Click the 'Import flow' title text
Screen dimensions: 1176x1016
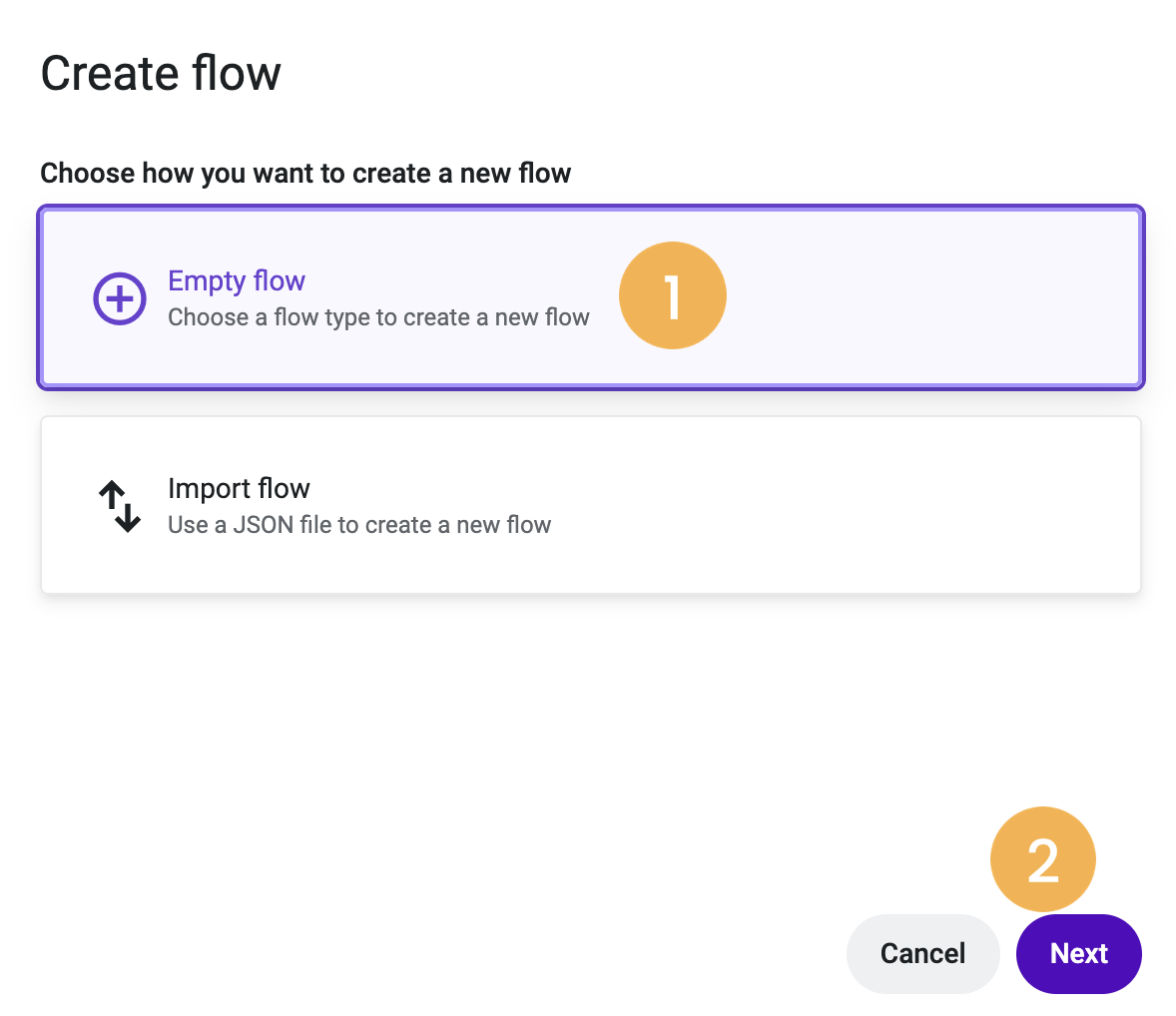click(239, 488)
